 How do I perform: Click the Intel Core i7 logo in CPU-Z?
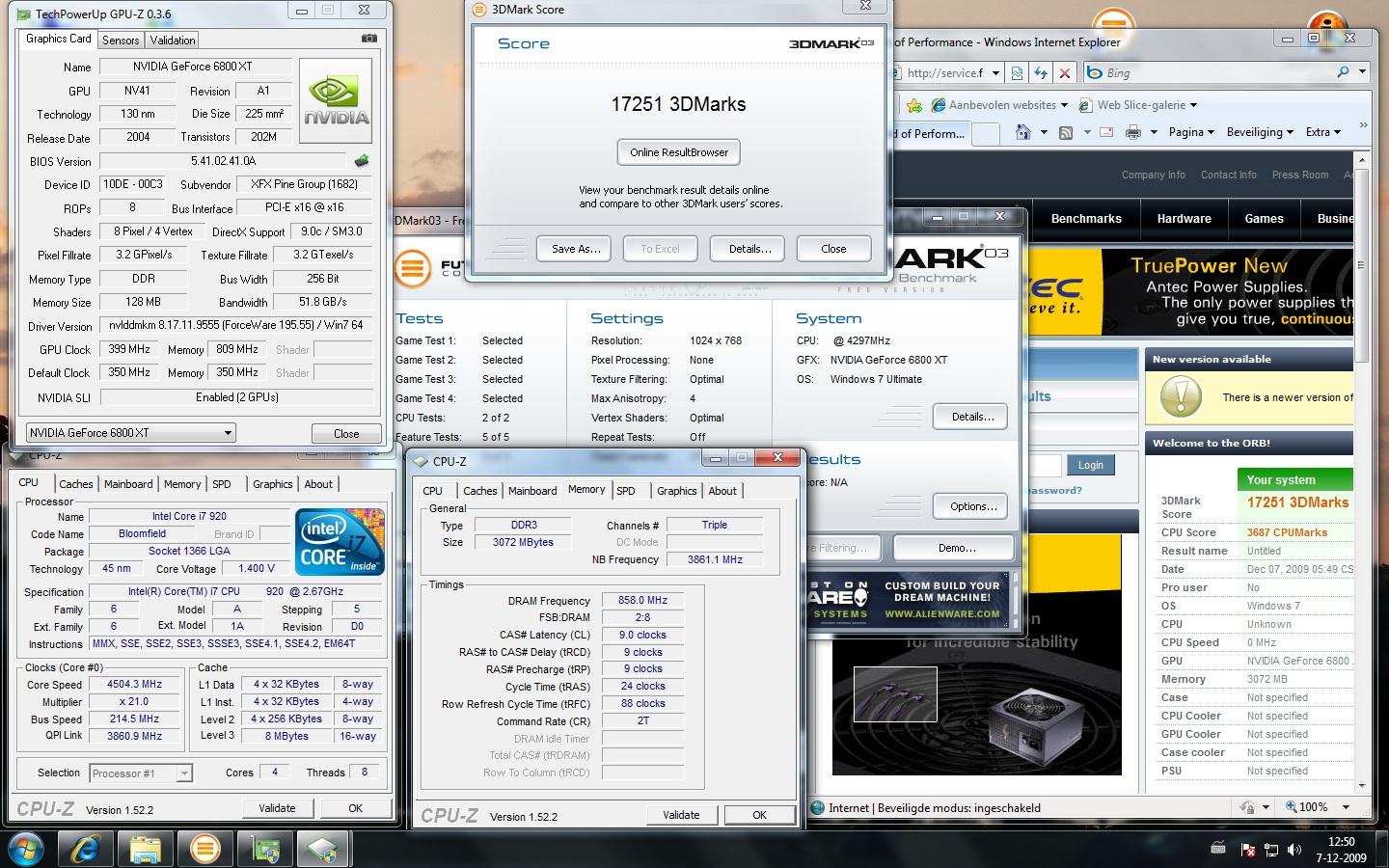pyautogui.click(x=340, y=541)
